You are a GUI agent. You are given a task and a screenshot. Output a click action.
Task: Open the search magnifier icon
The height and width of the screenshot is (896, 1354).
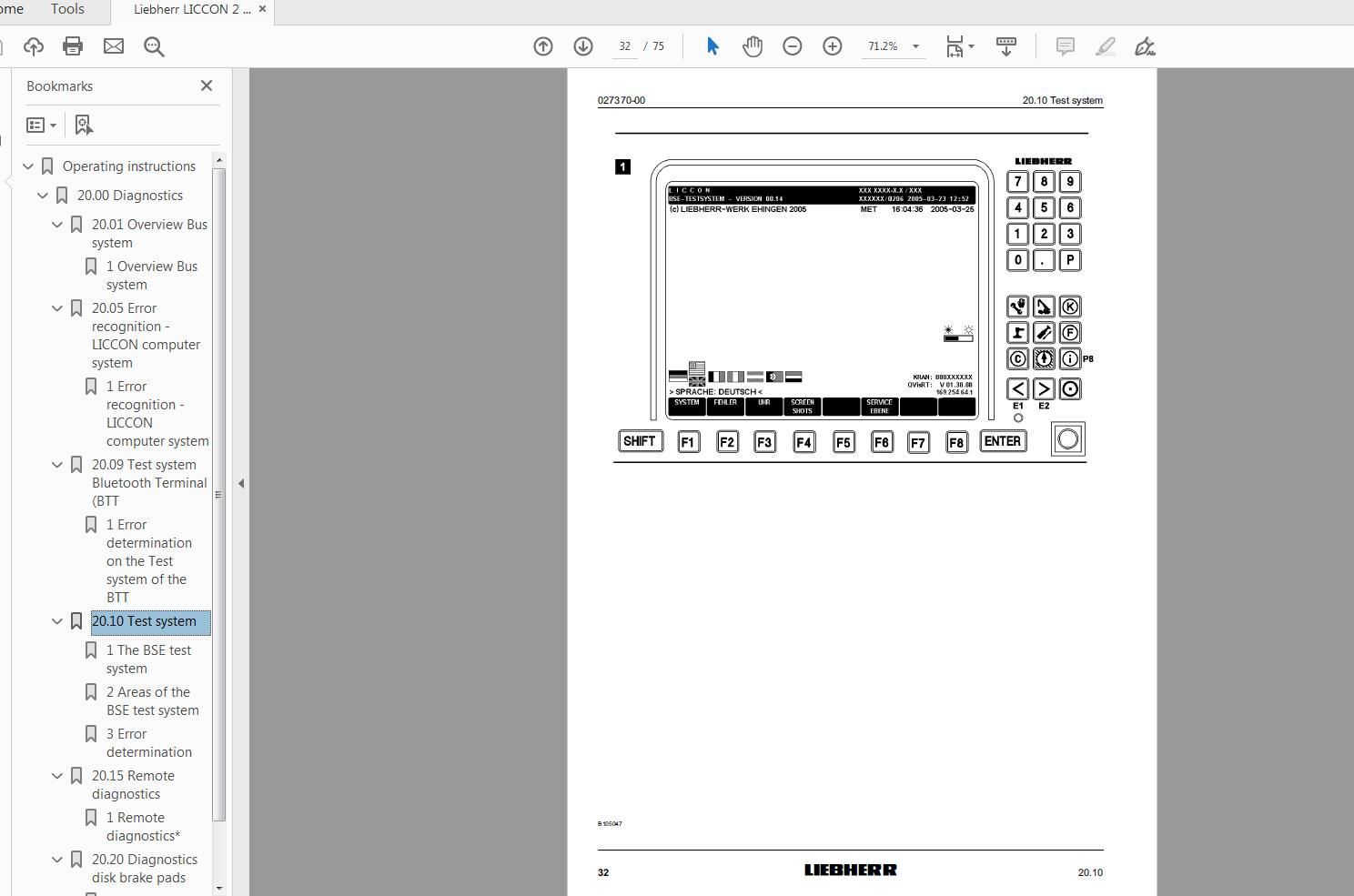154,45
